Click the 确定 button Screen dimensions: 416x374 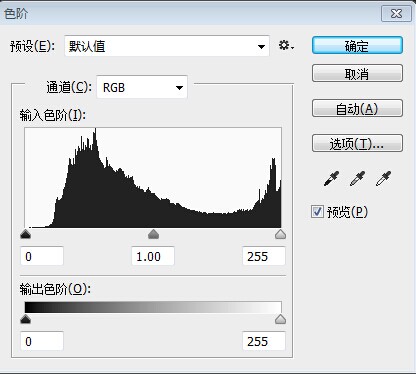[357, 45]
